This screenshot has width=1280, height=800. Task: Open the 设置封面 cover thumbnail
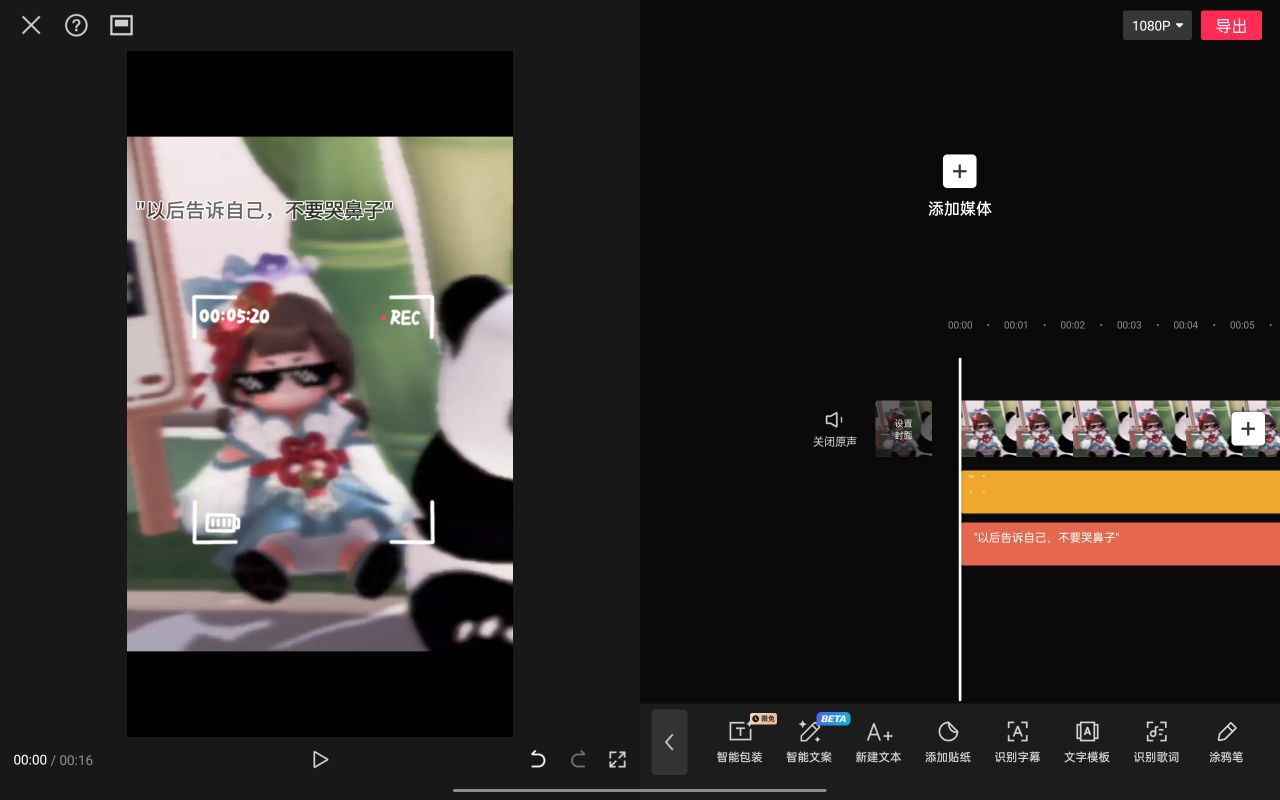point(903,429)
